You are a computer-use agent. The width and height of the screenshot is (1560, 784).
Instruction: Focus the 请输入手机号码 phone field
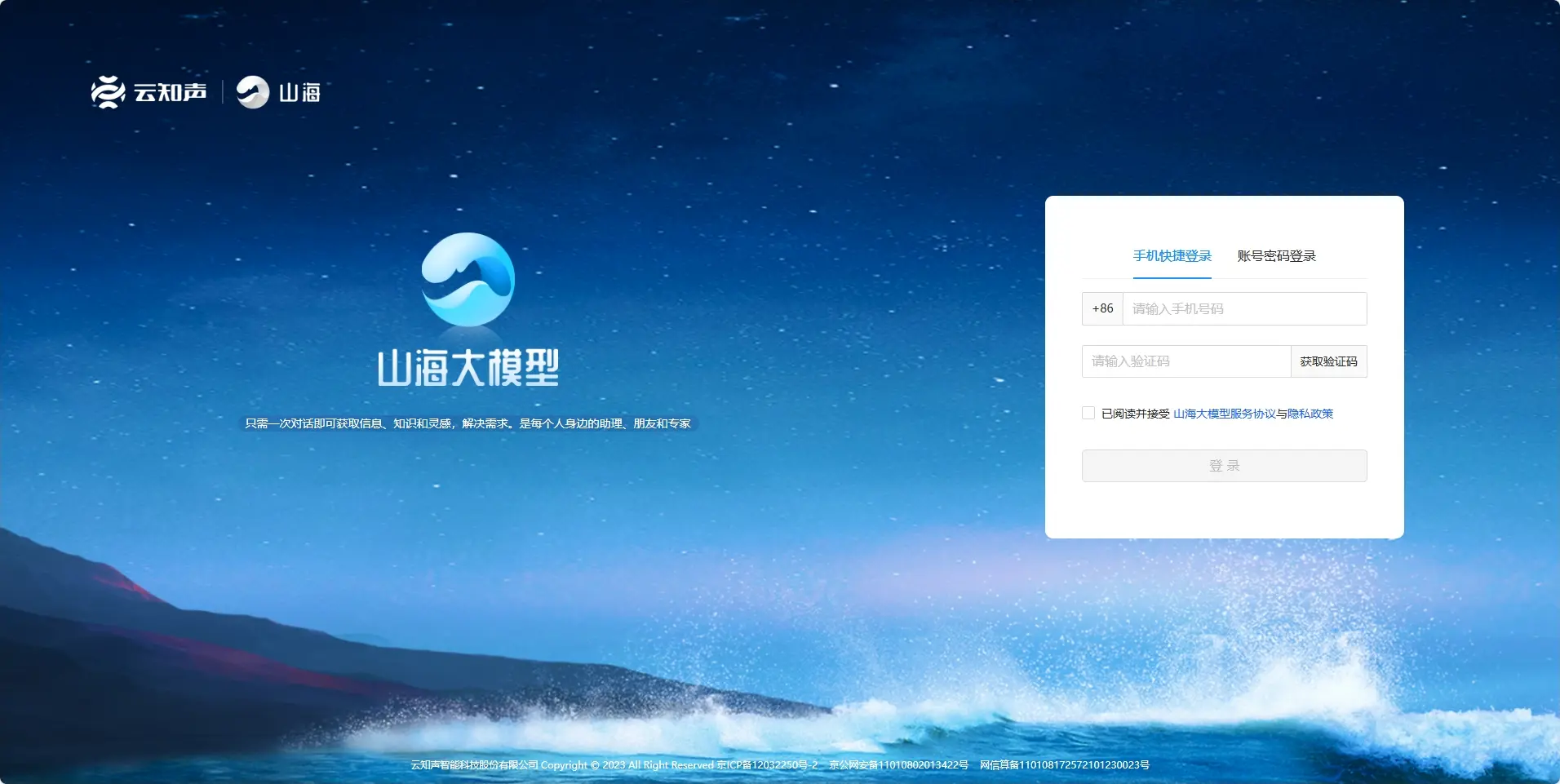(x=1244, y=308)
